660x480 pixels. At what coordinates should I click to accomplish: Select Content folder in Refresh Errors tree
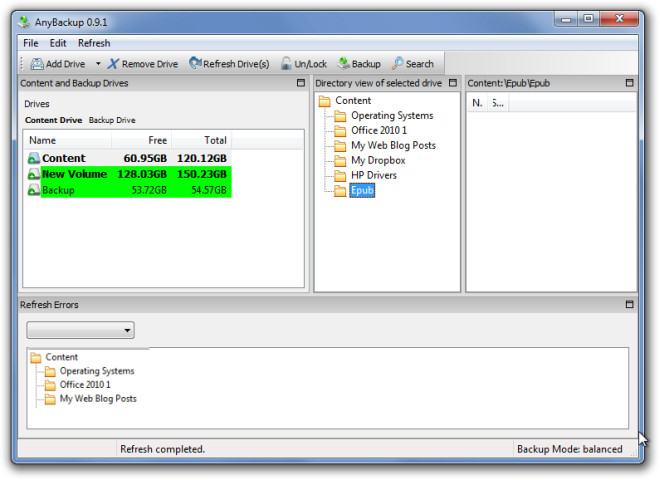click(61, 357)
